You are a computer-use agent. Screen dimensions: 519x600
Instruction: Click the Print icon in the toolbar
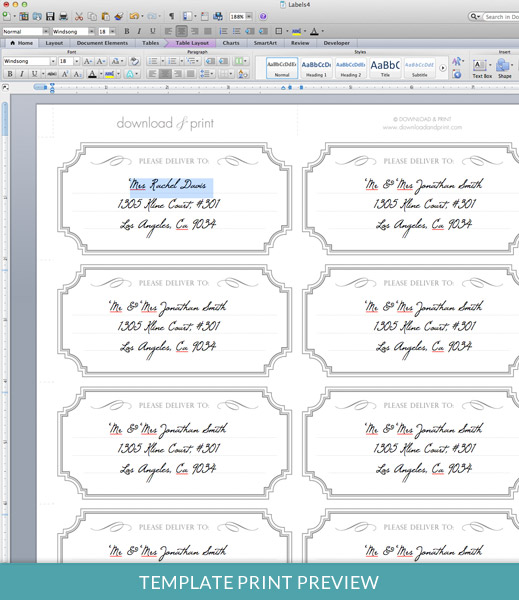point(63,16)
